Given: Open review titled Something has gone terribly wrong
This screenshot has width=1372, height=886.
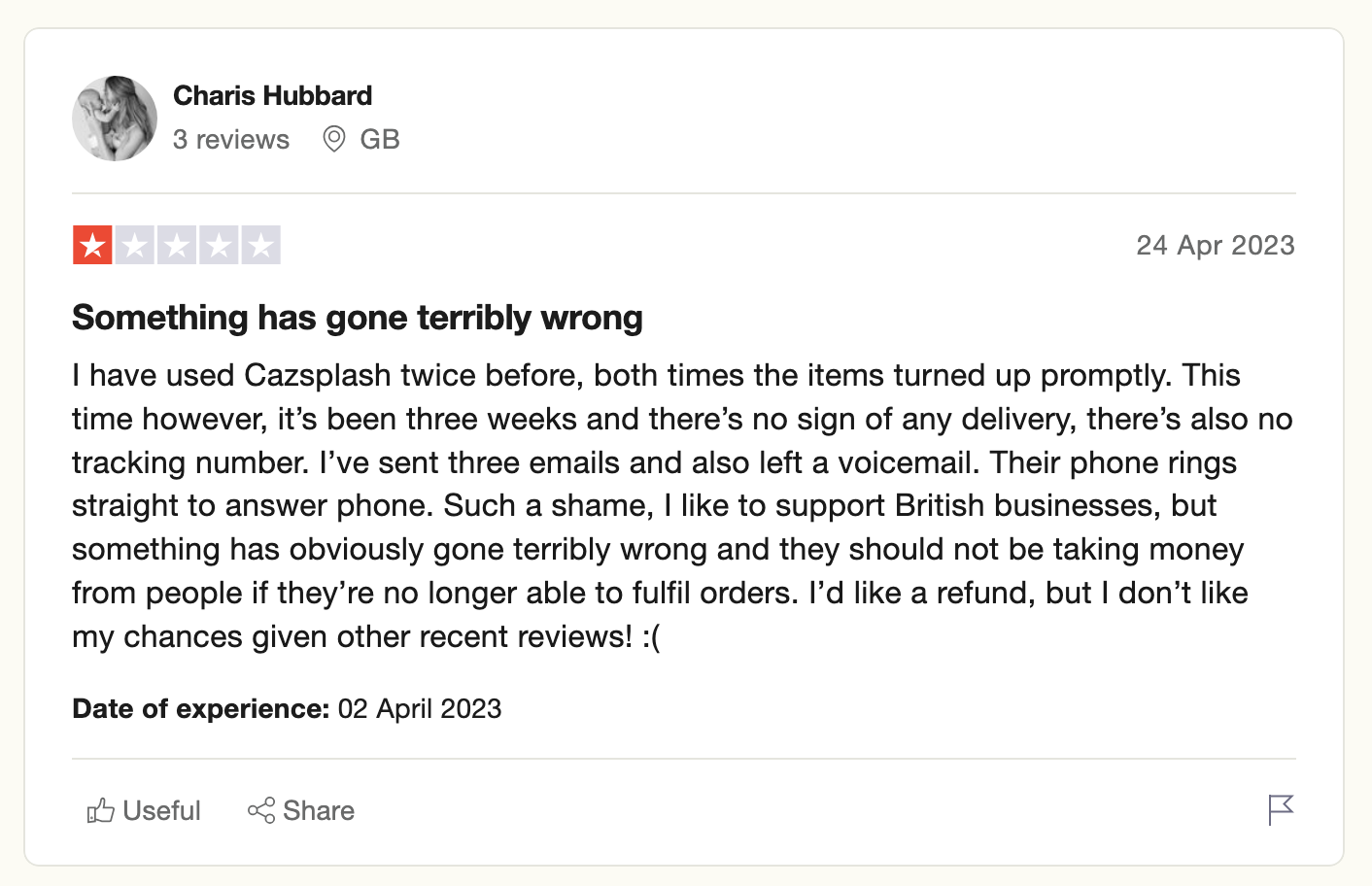Looking at the screenshot, I should click(x=358, y=318).
